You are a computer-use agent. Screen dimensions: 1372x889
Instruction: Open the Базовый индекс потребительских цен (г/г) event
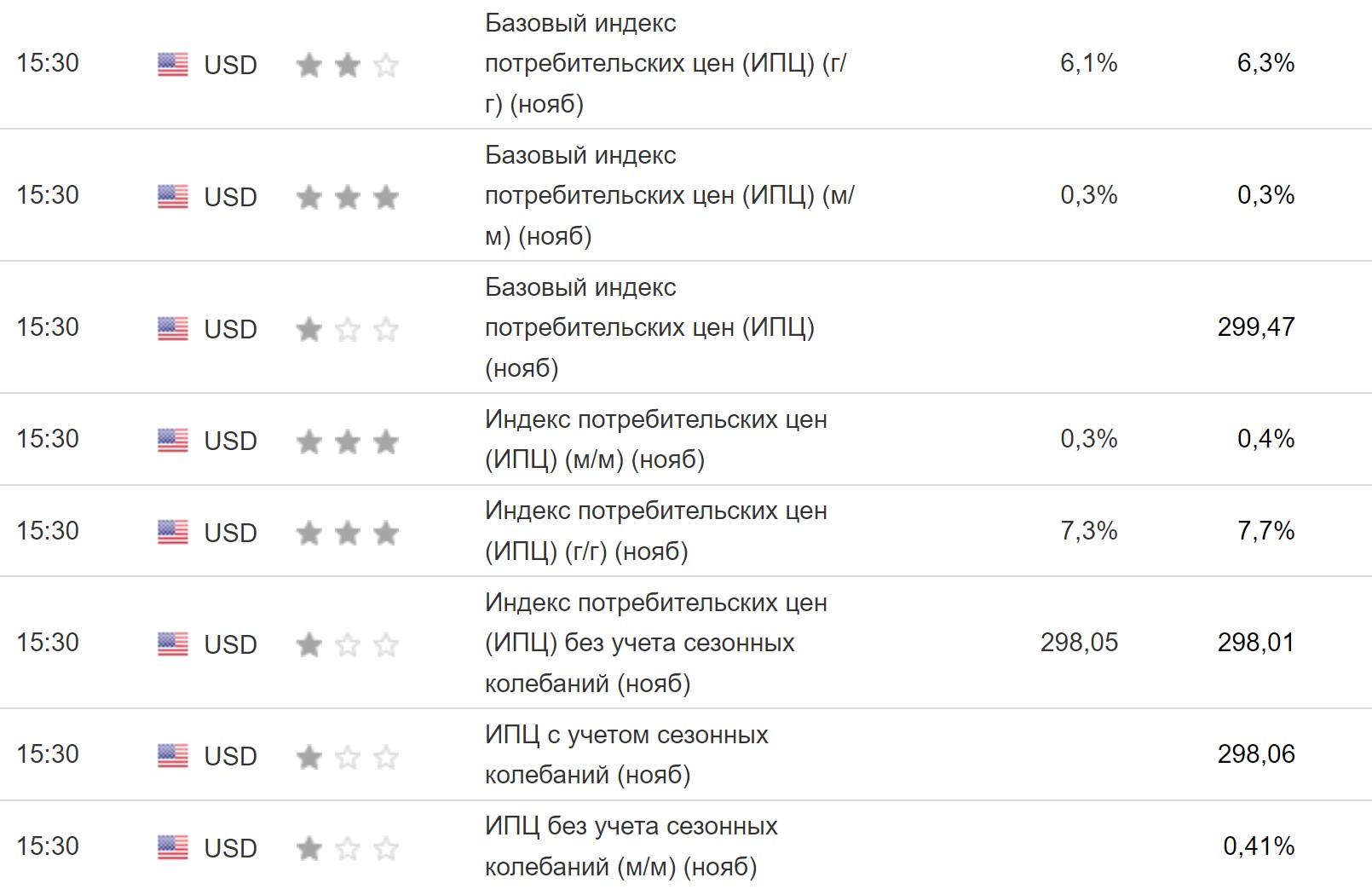point(665,64)
